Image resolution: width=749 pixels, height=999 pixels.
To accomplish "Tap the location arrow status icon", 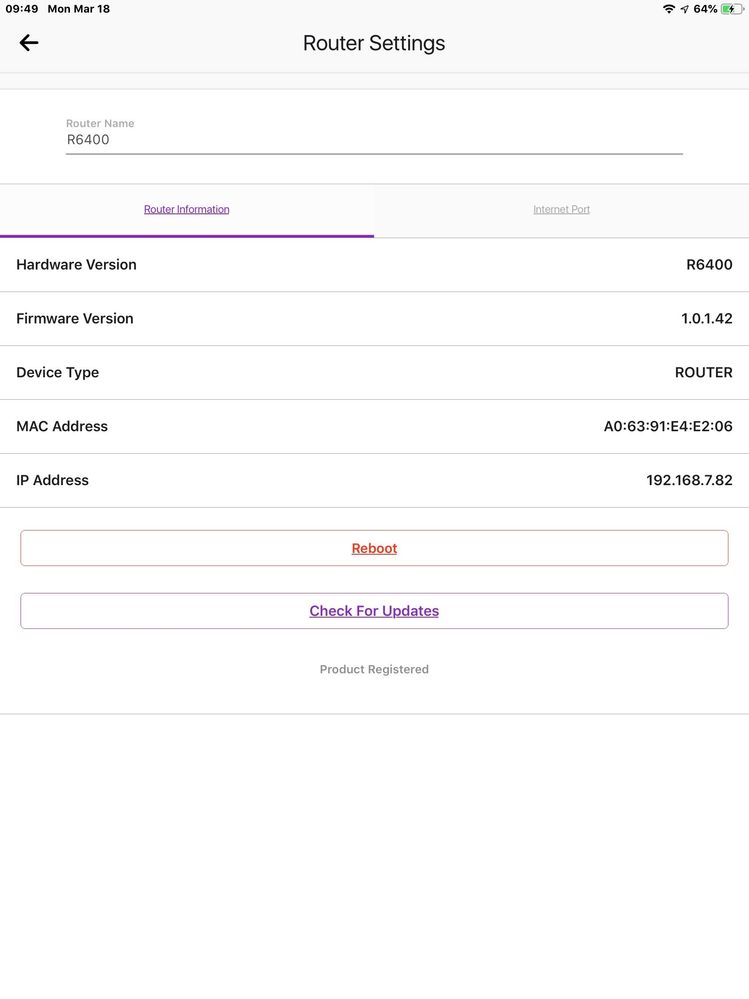I will click(685, 9).
